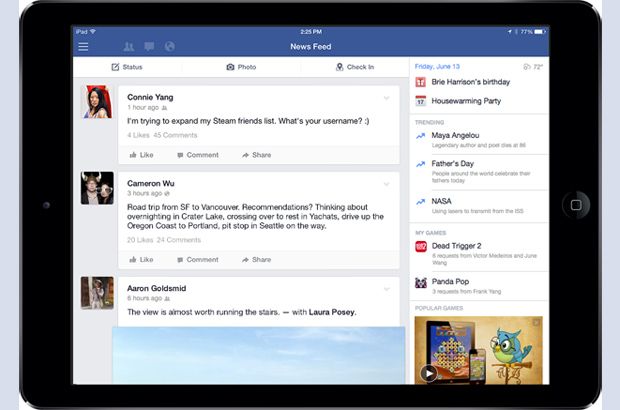Open Aaron Goldsmid's profile picture
The image size is (620, 410).
[97, 293]
